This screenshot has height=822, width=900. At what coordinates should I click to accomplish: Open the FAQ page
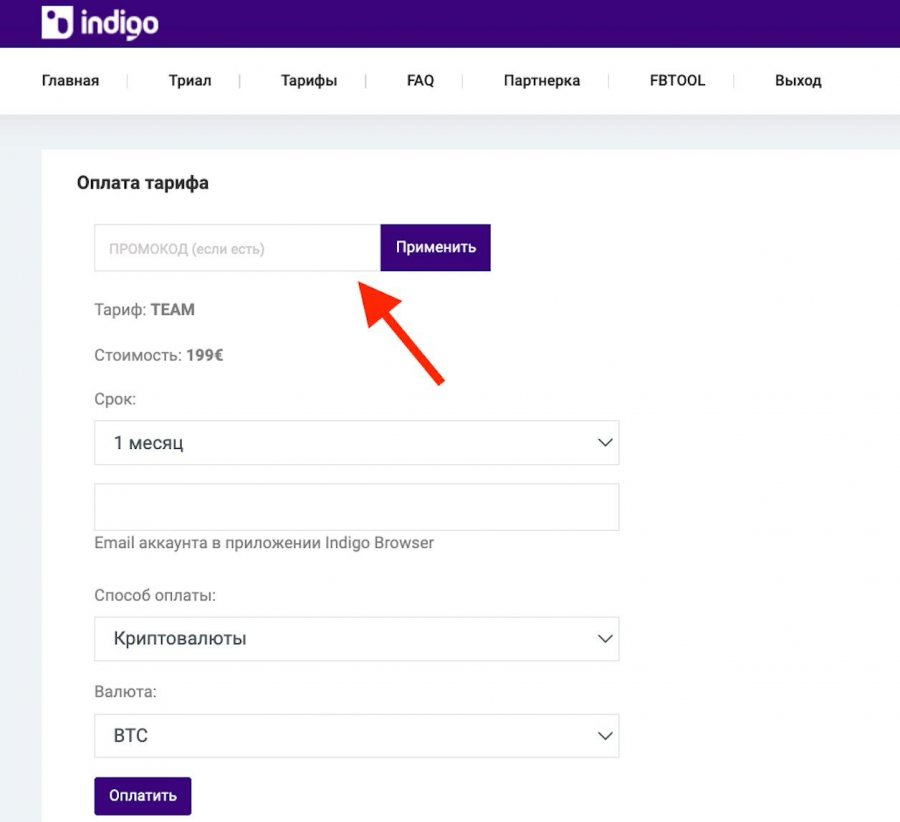420,80
